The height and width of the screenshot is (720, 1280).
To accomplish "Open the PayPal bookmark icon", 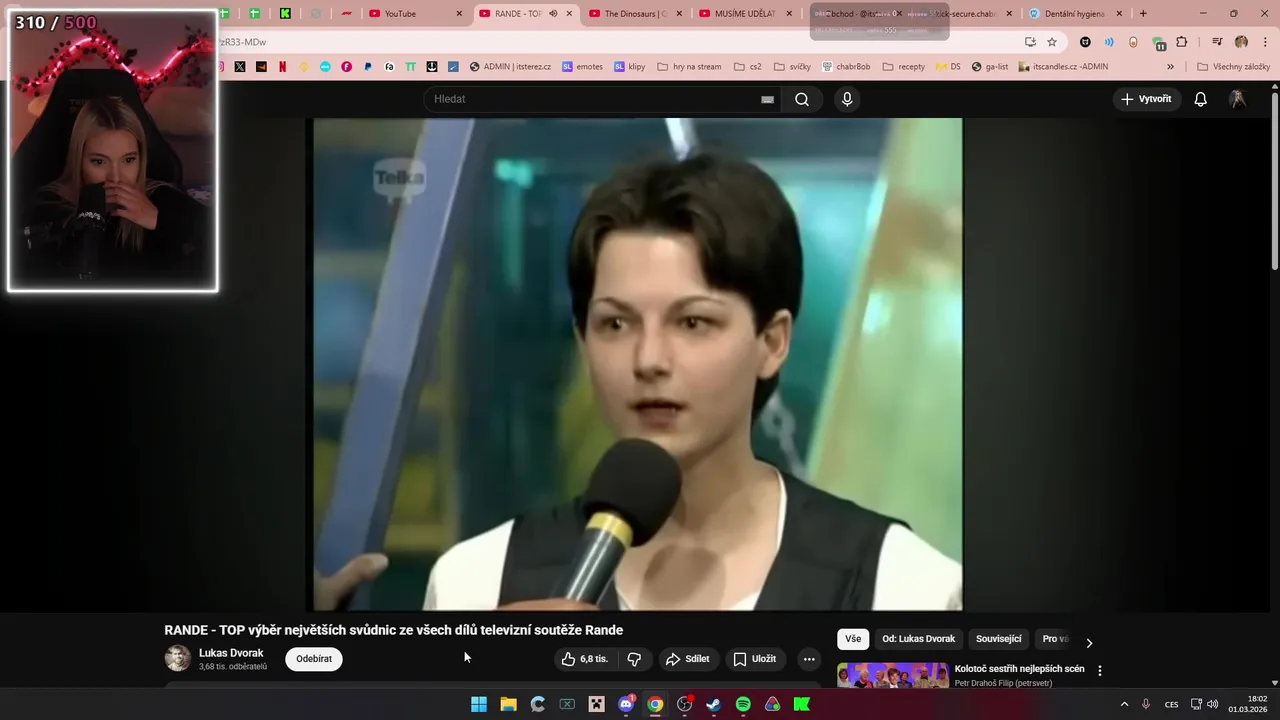I will pos(368,67).
